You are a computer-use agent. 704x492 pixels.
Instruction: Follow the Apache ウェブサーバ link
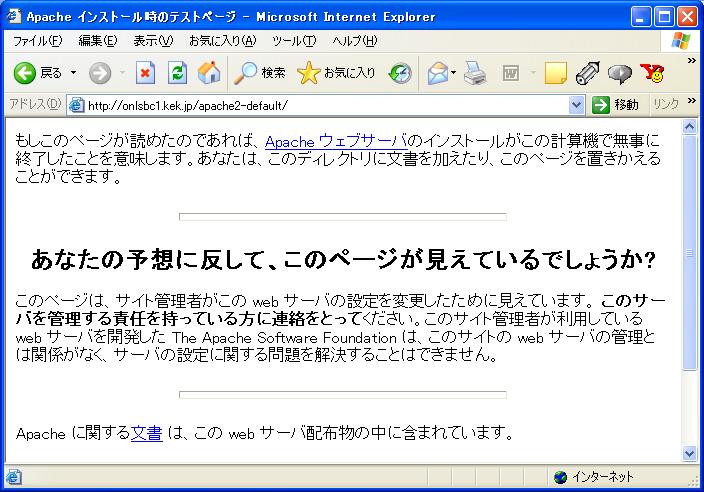click(336, 141)
